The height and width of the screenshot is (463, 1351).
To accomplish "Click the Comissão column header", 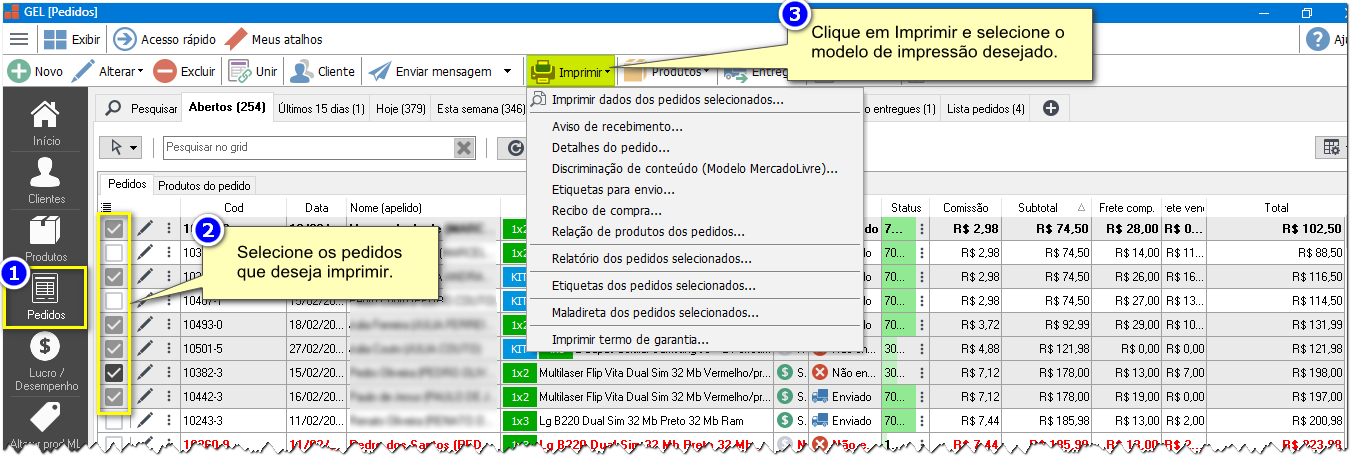I will click(965, 207).
